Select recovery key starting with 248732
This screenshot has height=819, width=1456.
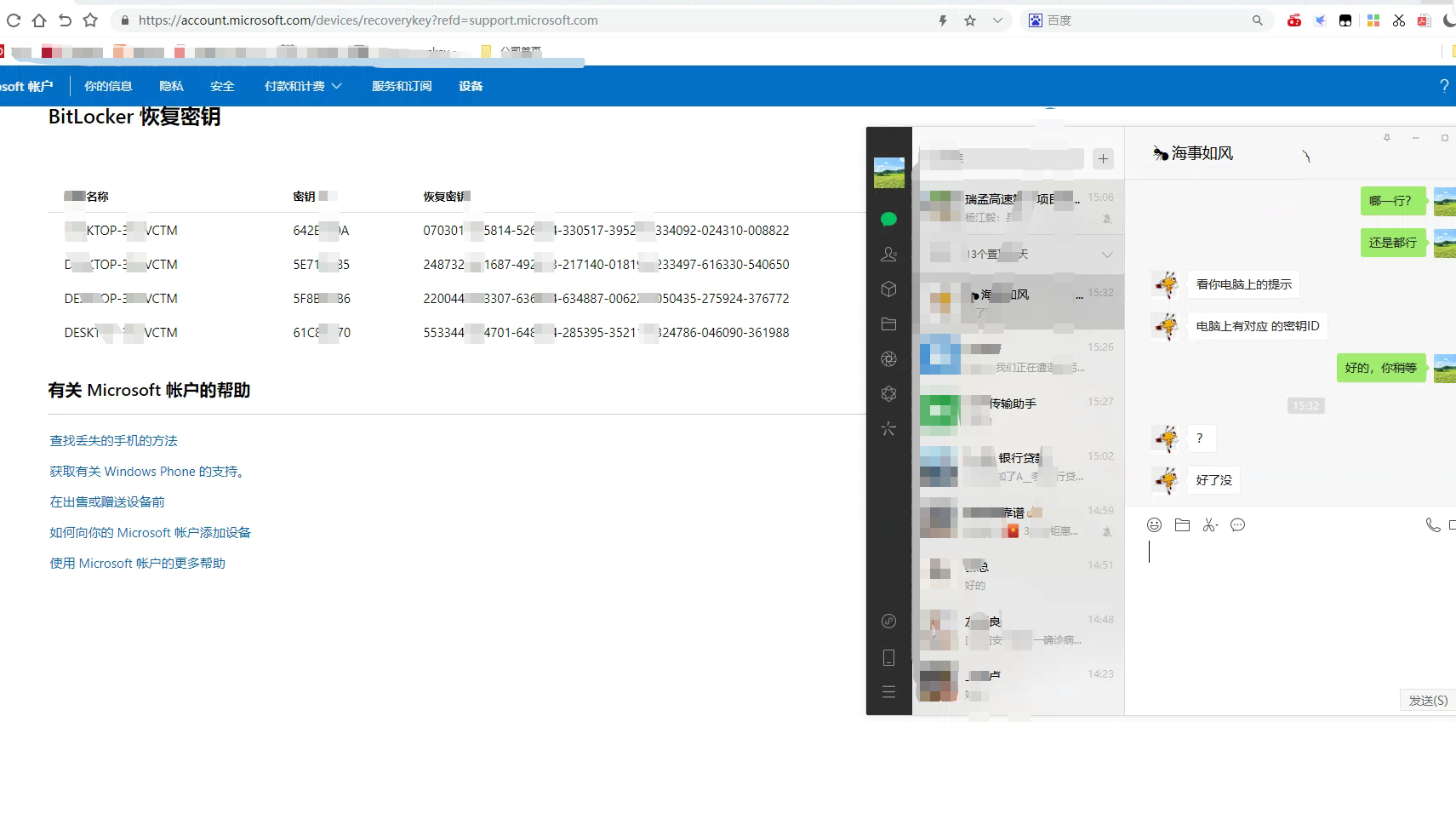[x=606, y=265]
